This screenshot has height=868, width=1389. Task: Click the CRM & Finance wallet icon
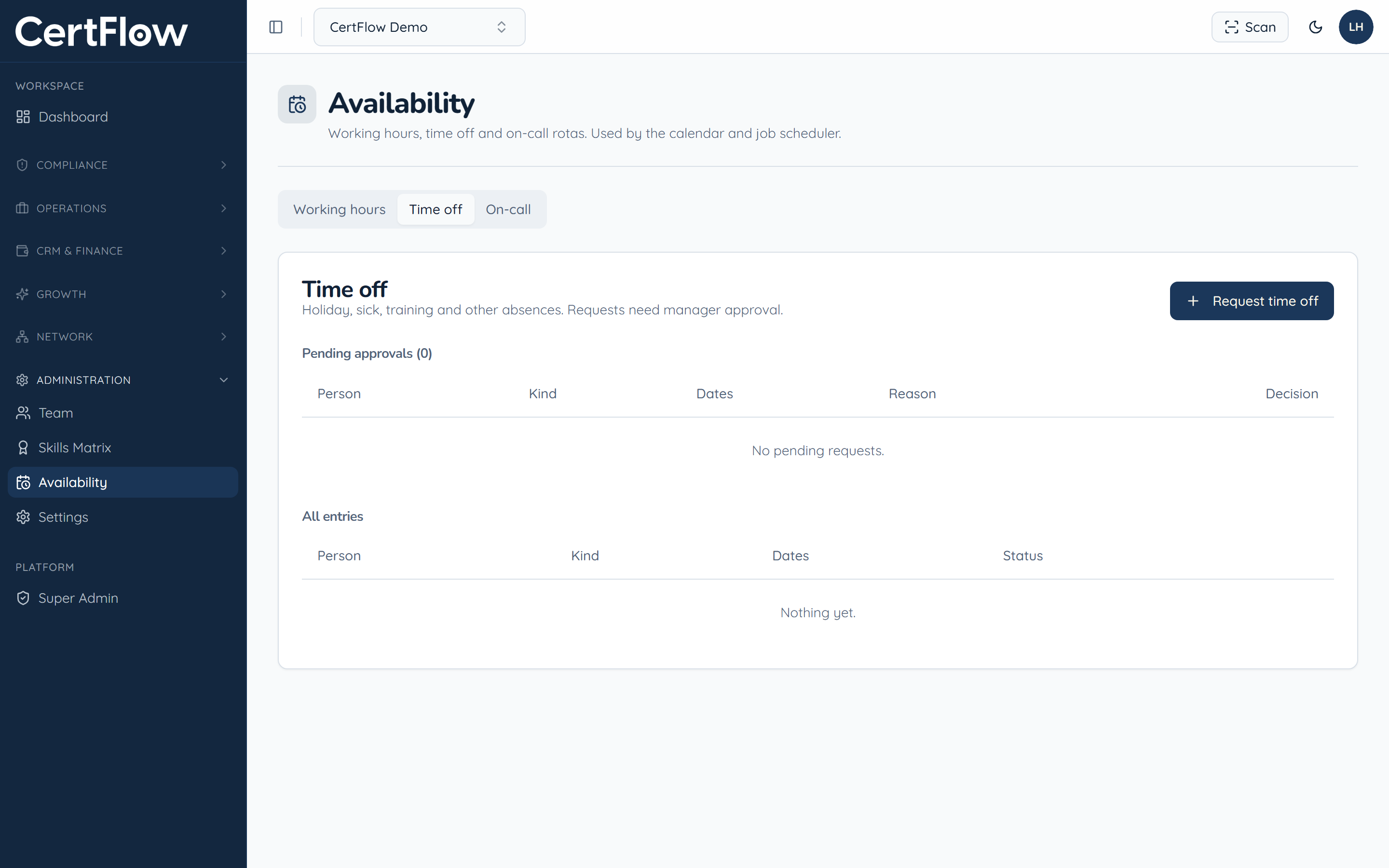pyautogui.click(x=22, y=251)
